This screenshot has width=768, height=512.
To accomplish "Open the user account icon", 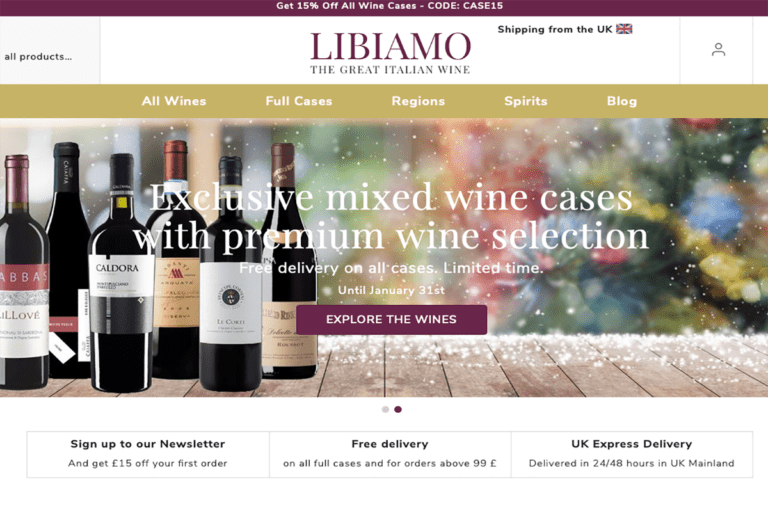I will point(718,49).
